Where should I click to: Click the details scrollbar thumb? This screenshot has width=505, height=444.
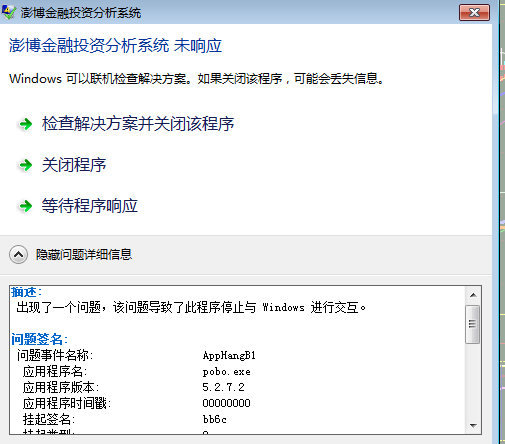(473, 324)
